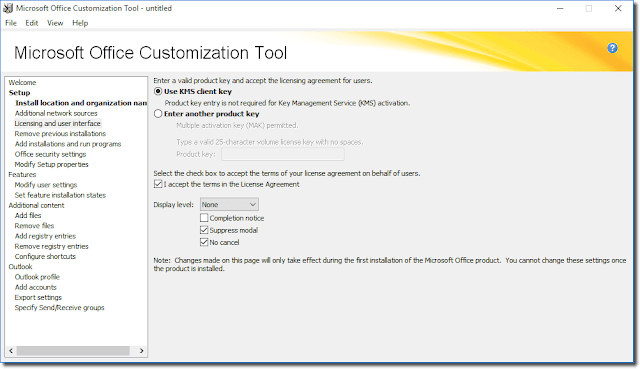Open the Add files page
Screen dimensions: 640x369
point(28,216)
